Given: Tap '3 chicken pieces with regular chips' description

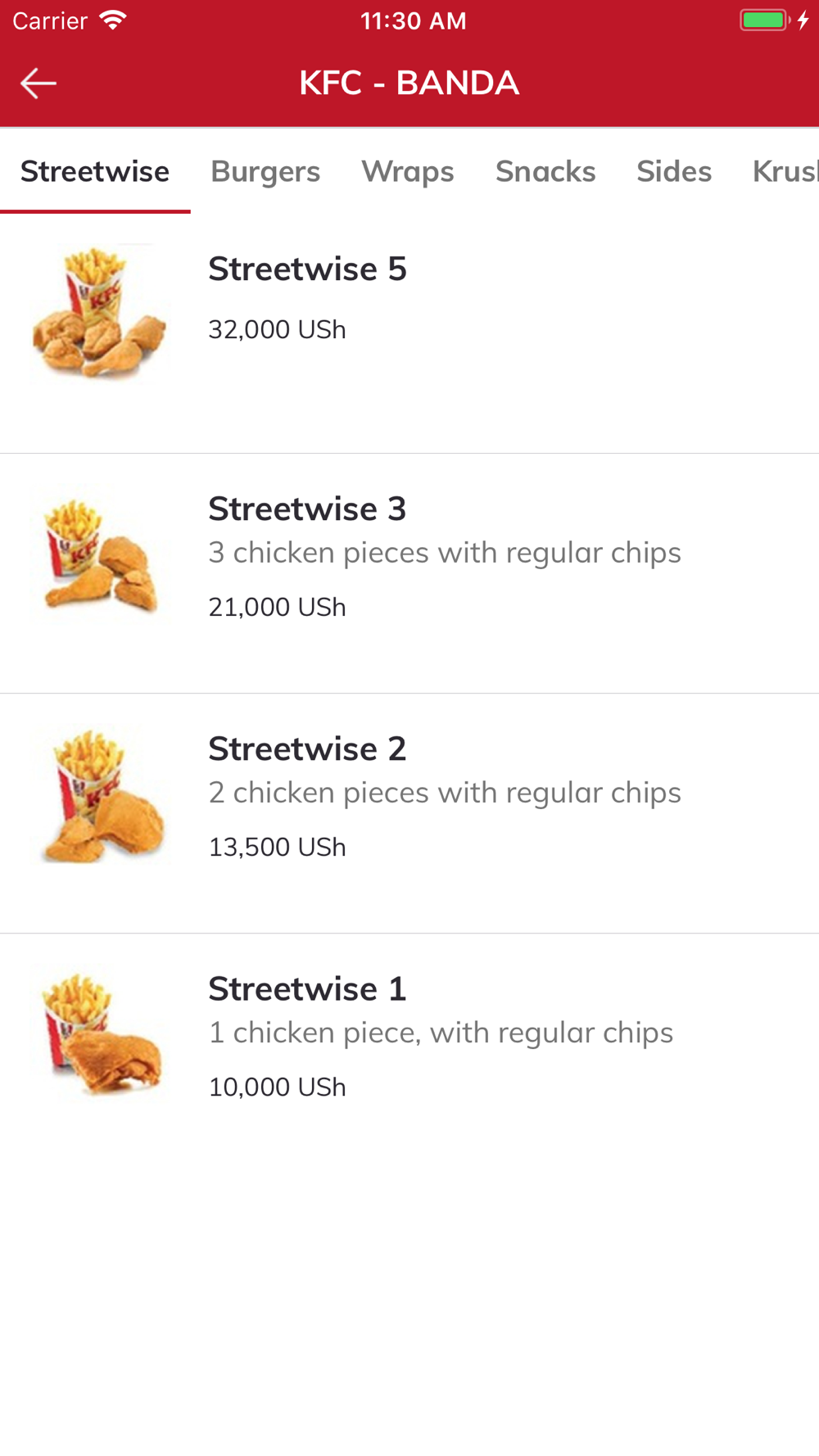Looking at the screenshot, I should click(x=445, y=553).
